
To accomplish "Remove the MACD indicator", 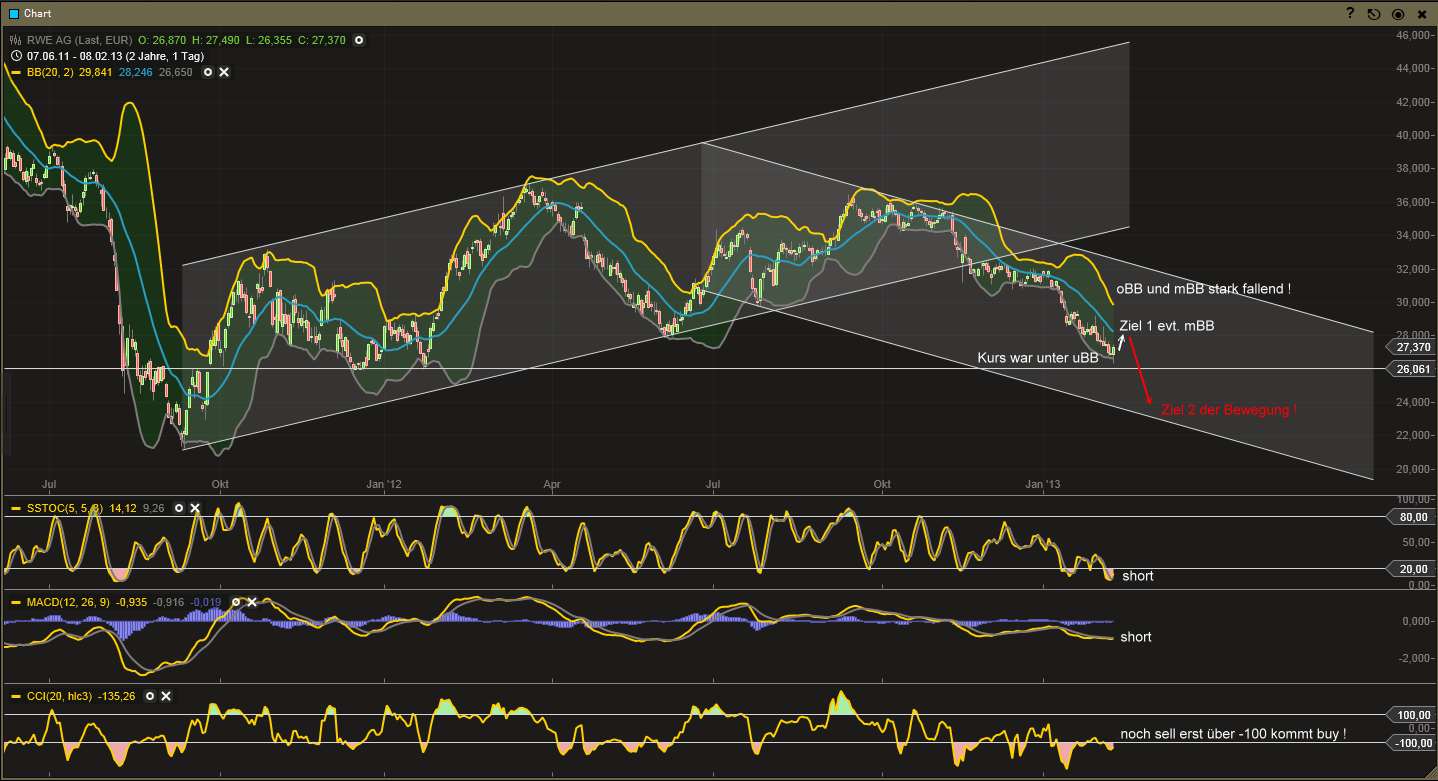I will click(252, 602).
